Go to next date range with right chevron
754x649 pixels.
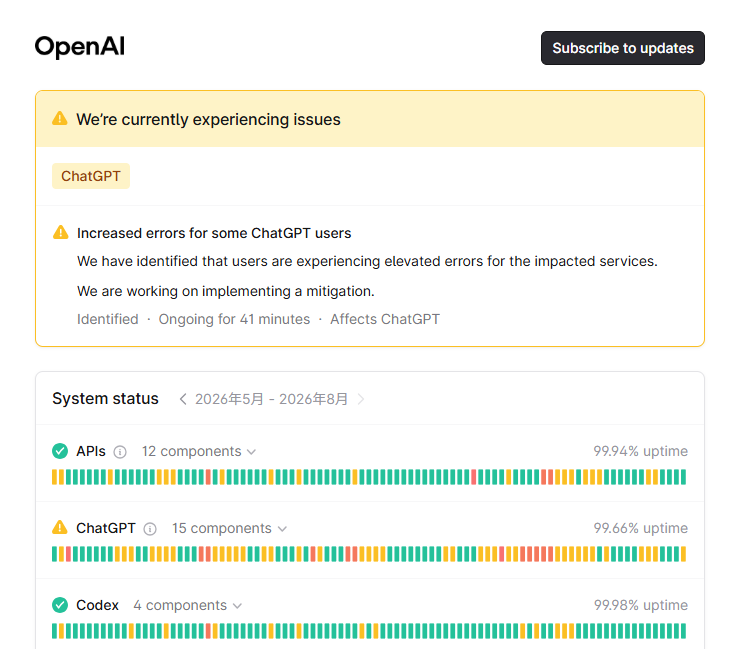click(361, 399)
